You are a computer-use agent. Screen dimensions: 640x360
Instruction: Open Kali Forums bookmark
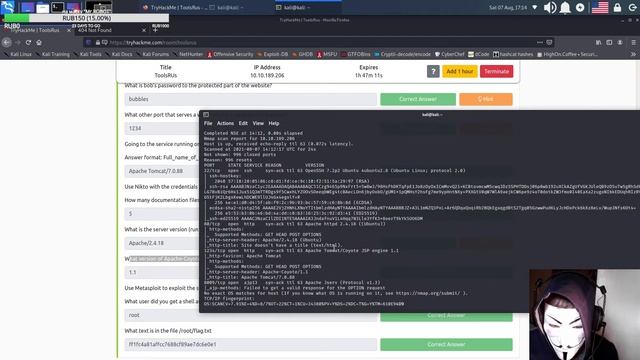tap(153, 54)
